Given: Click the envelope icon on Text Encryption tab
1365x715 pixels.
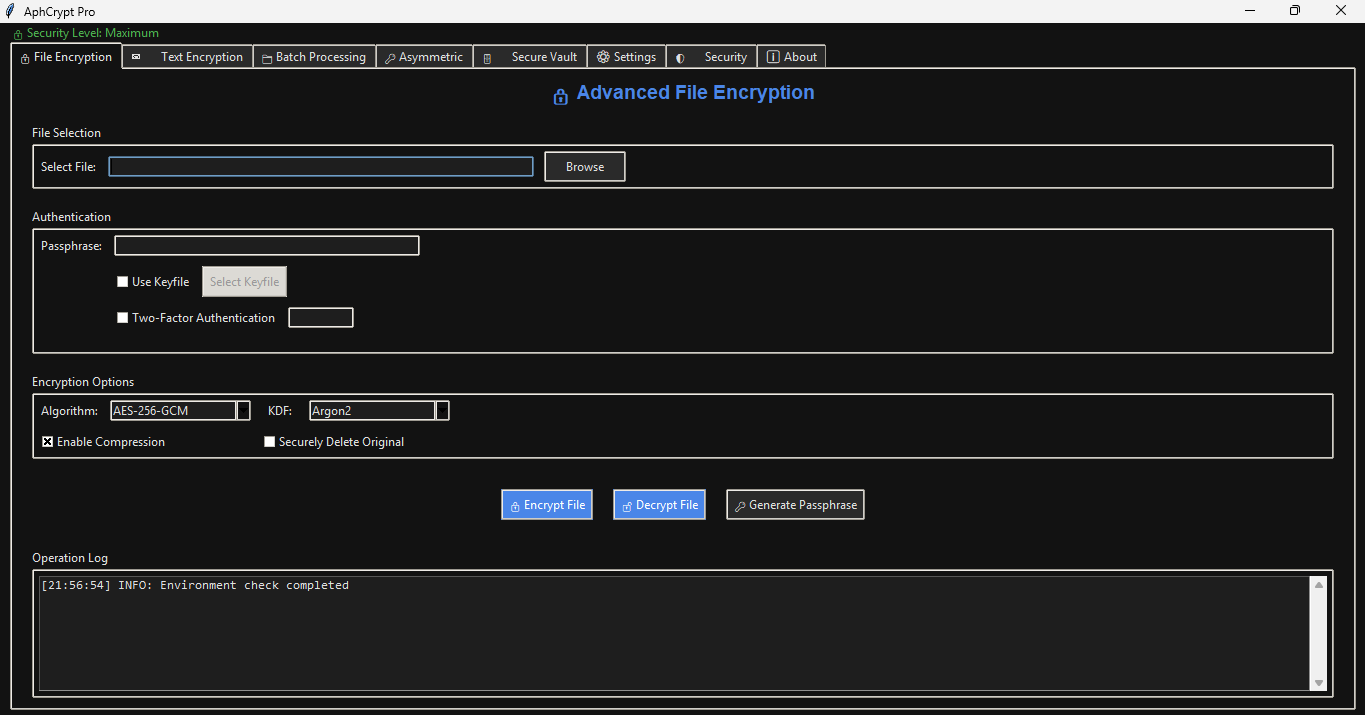Looking at the screenshot, I should pyautogui.click(x=136, y=57).
